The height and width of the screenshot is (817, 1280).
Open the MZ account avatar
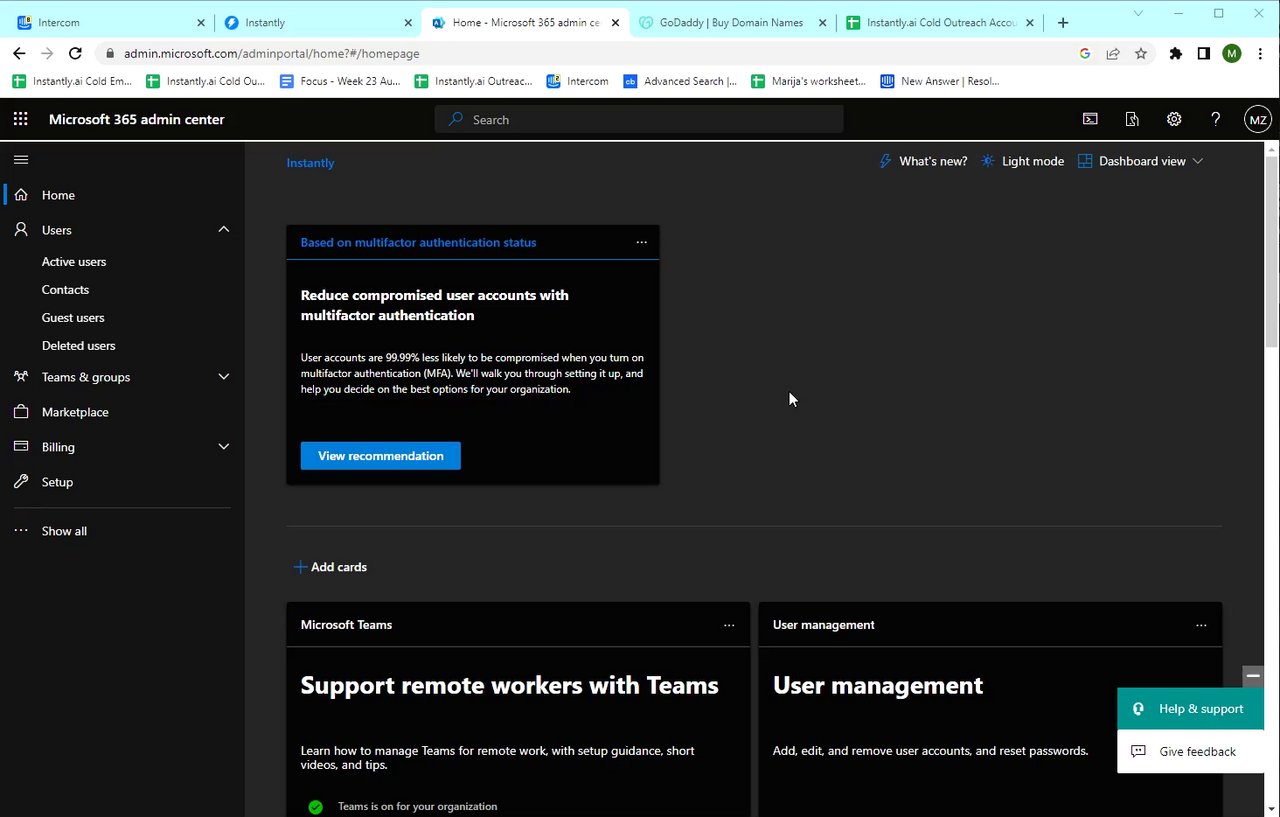[x=1258, y=120]
